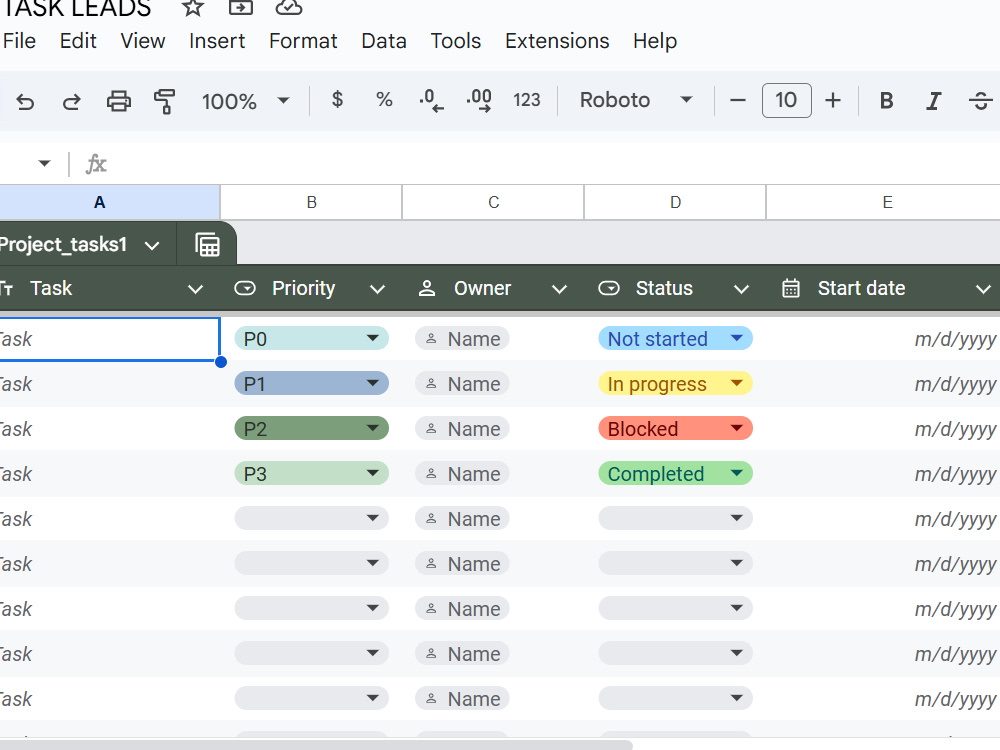This screenshot has width=1000, height=750.
Task: Open the Priority column header dropdown
Action: click(x=378, y=289)
